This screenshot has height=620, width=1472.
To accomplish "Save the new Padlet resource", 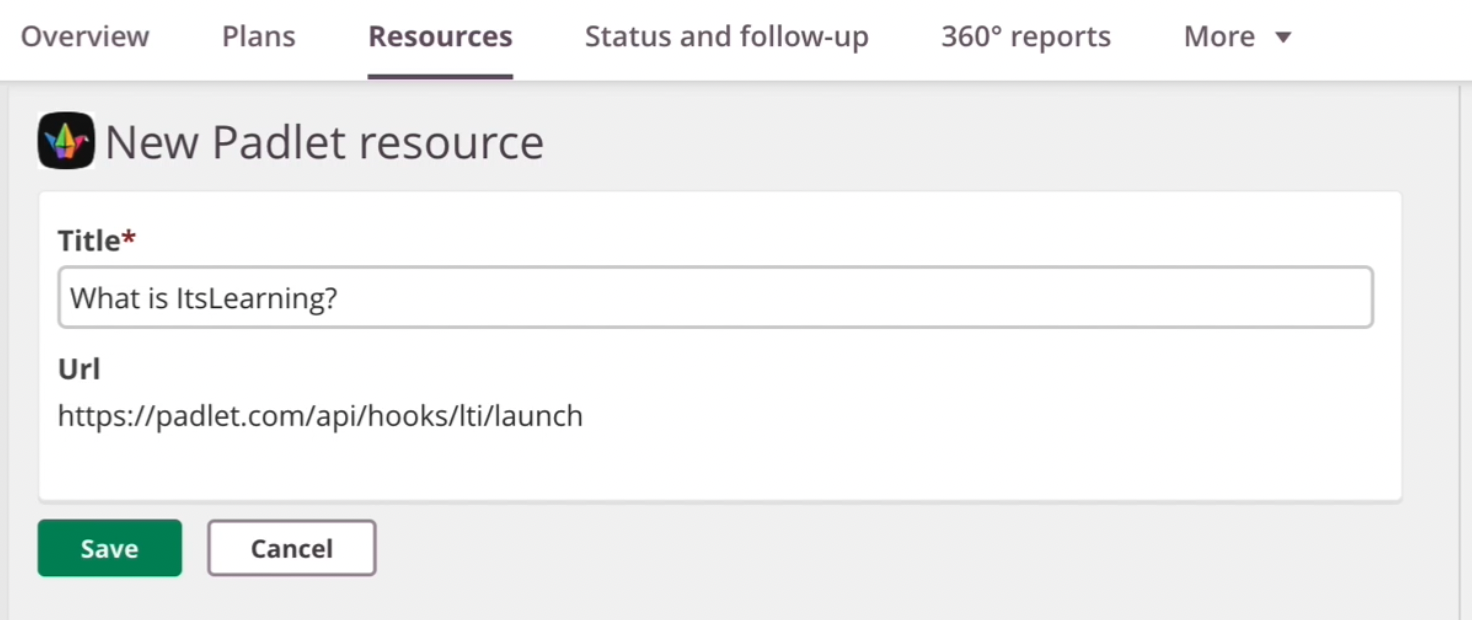I will point(110,548).
